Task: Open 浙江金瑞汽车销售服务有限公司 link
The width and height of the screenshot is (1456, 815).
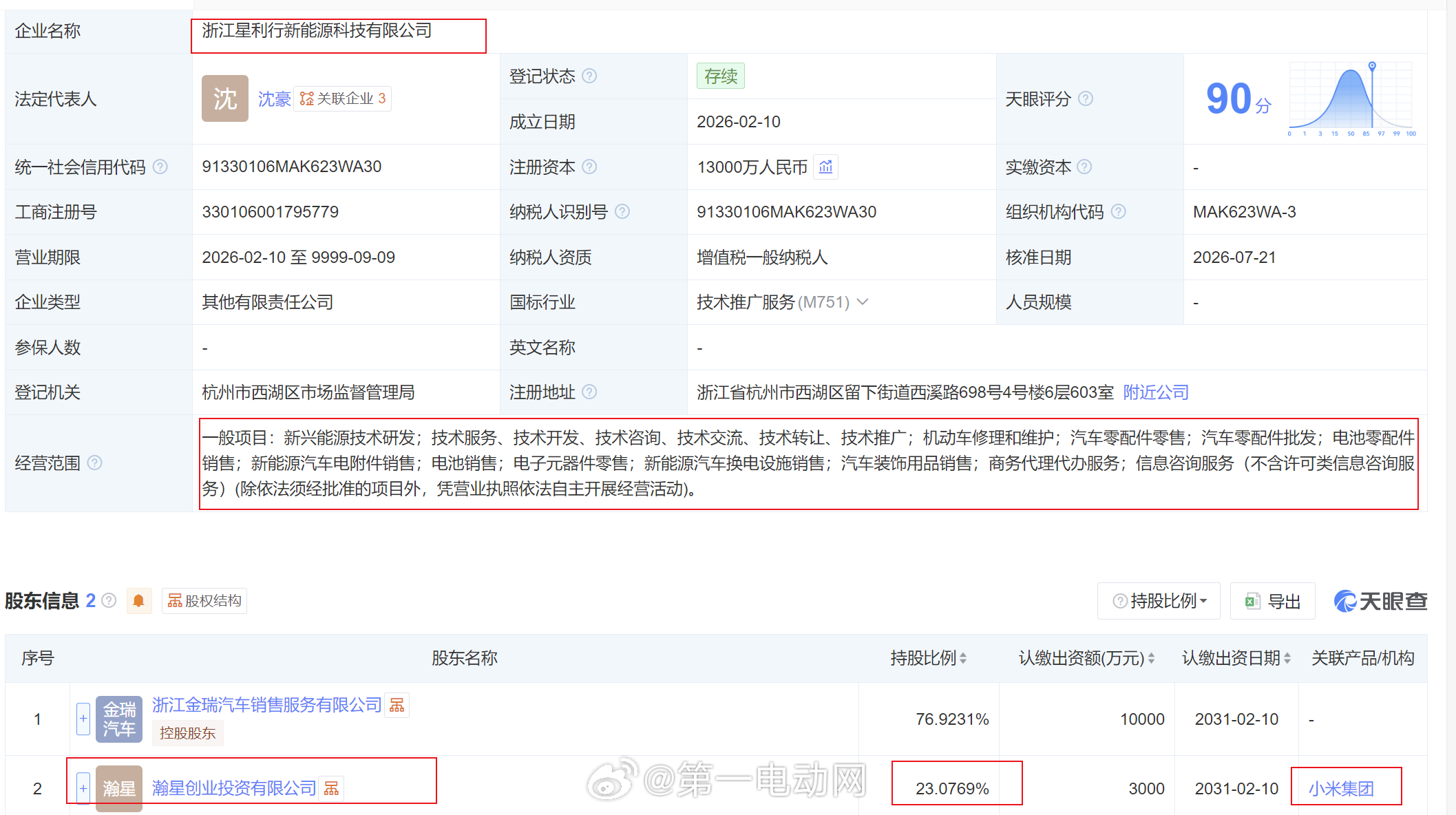Action: coord(267,705)
